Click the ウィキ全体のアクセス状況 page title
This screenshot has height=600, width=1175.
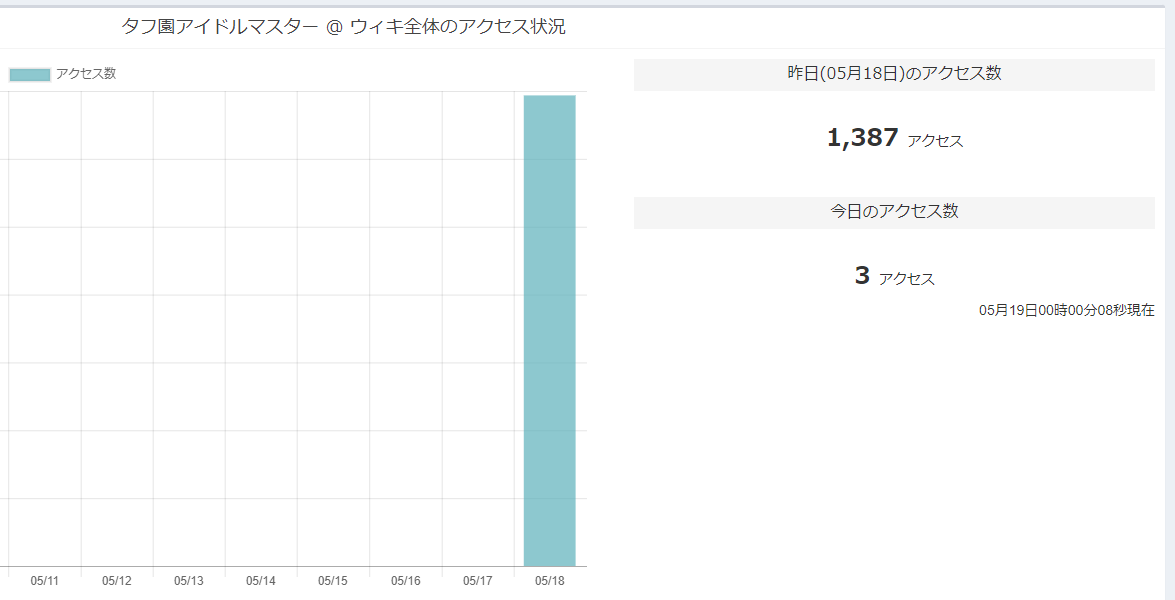pyautogui.click(x=343, y=27)
